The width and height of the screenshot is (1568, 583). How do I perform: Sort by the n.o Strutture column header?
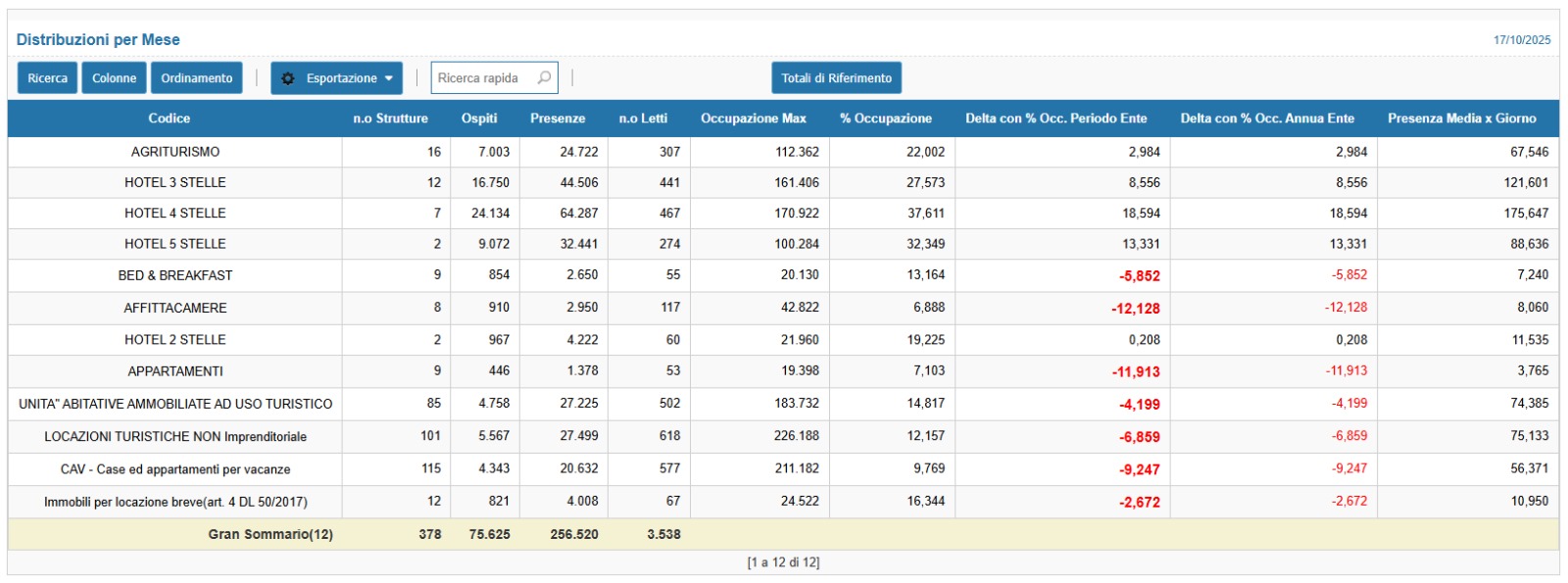click(390, 119)
